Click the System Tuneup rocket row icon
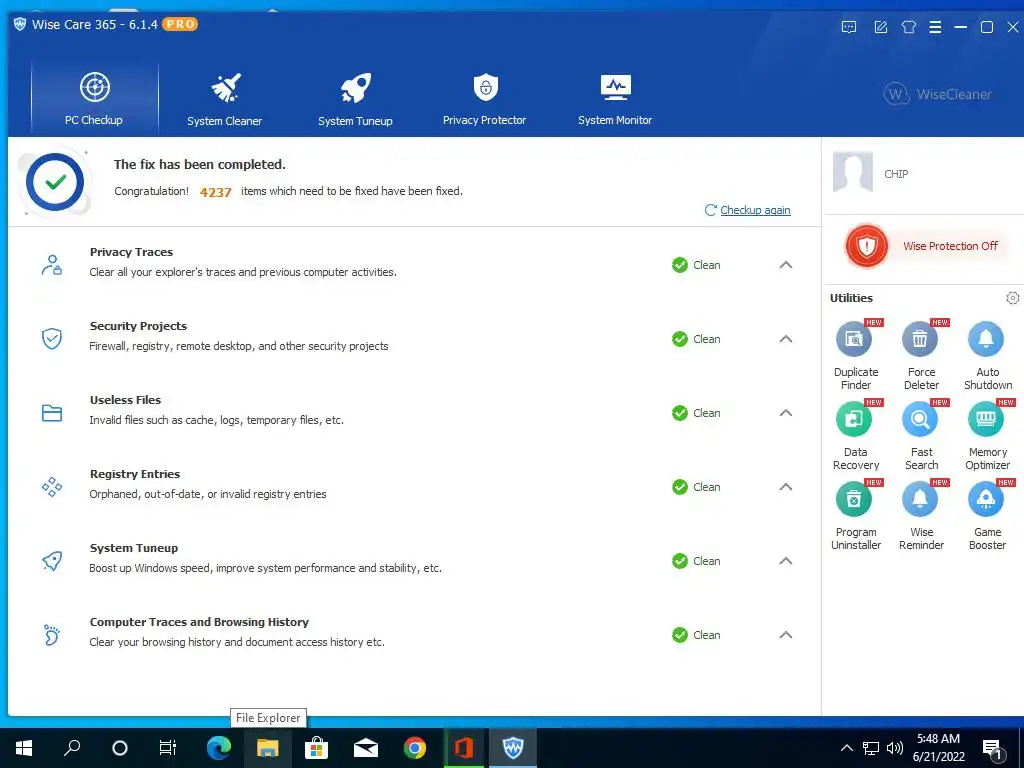Screen dimensions: 1024x768 52,561
